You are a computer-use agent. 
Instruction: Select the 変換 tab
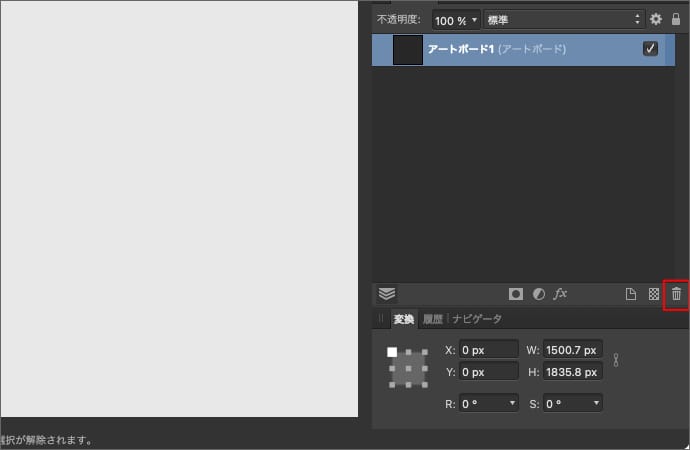pos(403,319)
